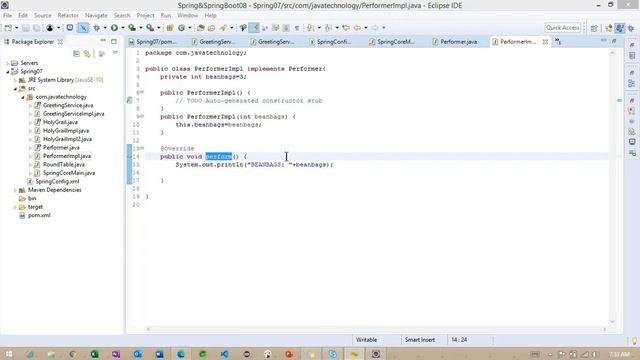
Task: Open dropdown arrow next to Debug button
Action: point(105,28)
